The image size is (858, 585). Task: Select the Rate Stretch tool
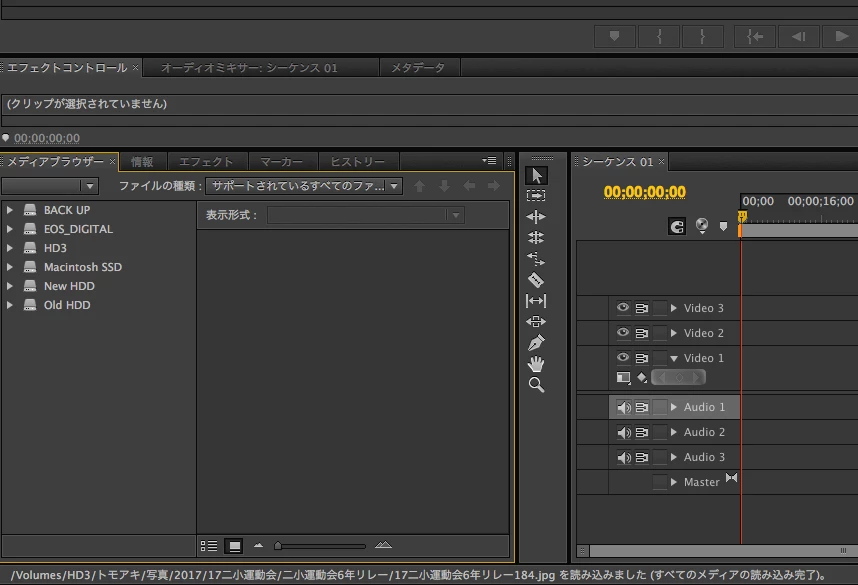(x=536, y=258)
